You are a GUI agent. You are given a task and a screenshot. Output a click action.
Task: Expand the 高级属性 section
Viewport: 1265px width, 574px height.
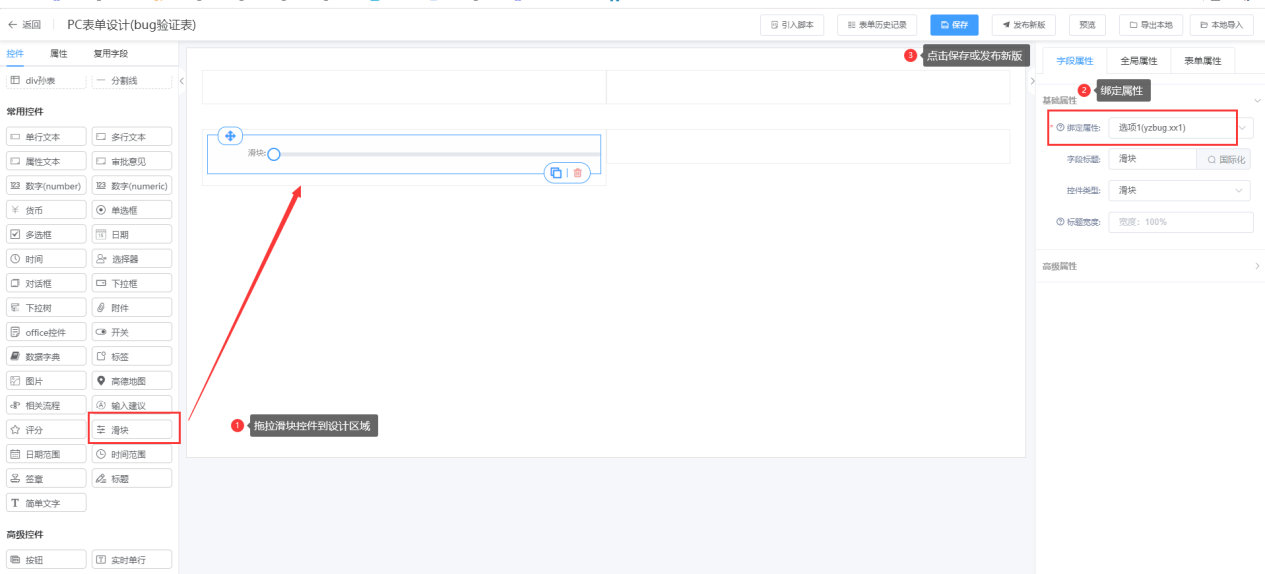(x=1150, y=266)
